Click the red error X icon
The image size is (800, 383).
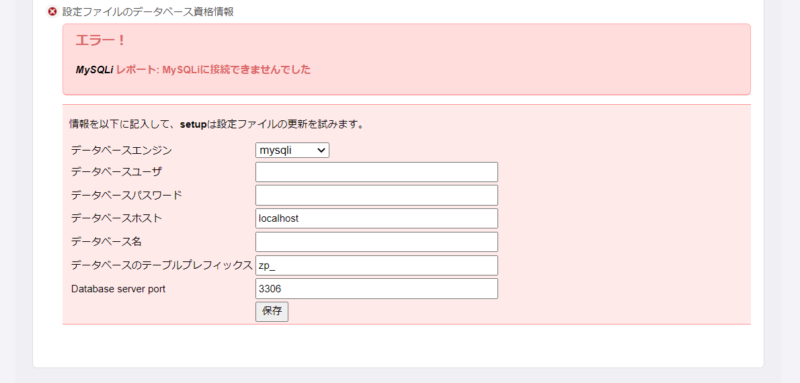point(52,11)
